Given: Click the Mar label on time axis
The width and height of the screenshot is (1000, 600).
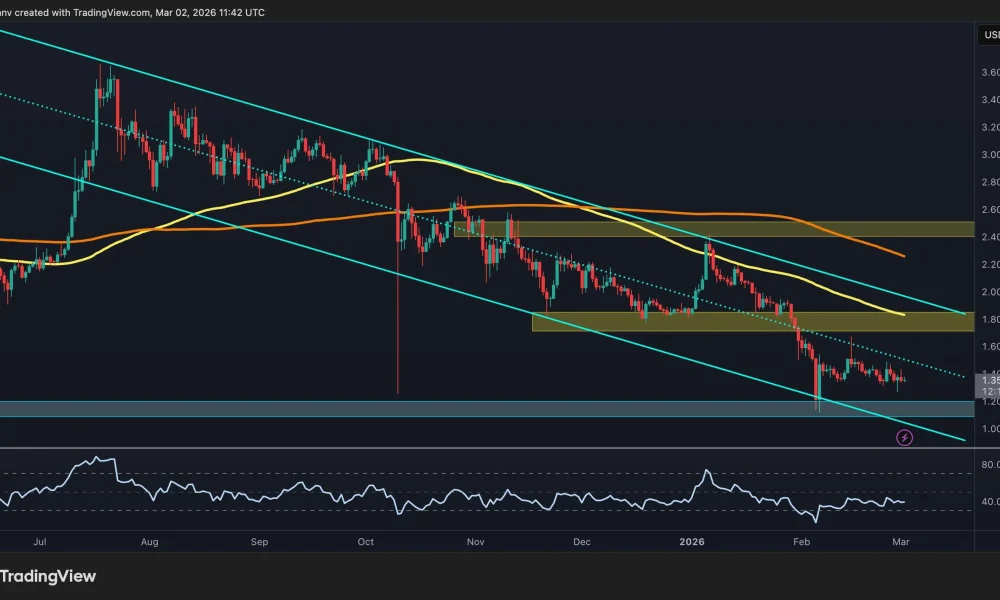Looking at the screenshot, I should click(x=901, y=541).
